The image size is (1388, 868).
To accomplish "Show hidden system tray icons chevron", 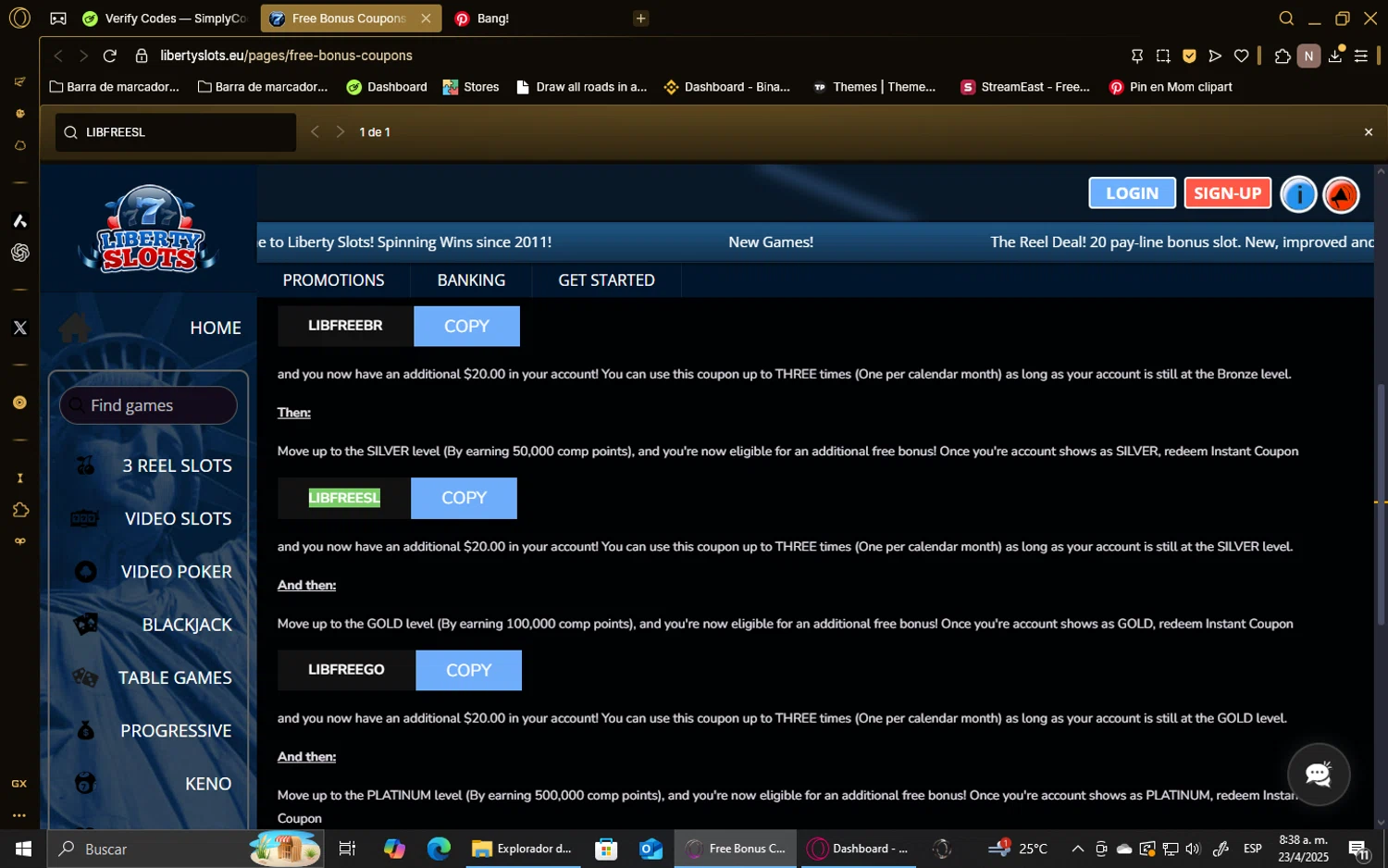I will tap(1077, 849).
